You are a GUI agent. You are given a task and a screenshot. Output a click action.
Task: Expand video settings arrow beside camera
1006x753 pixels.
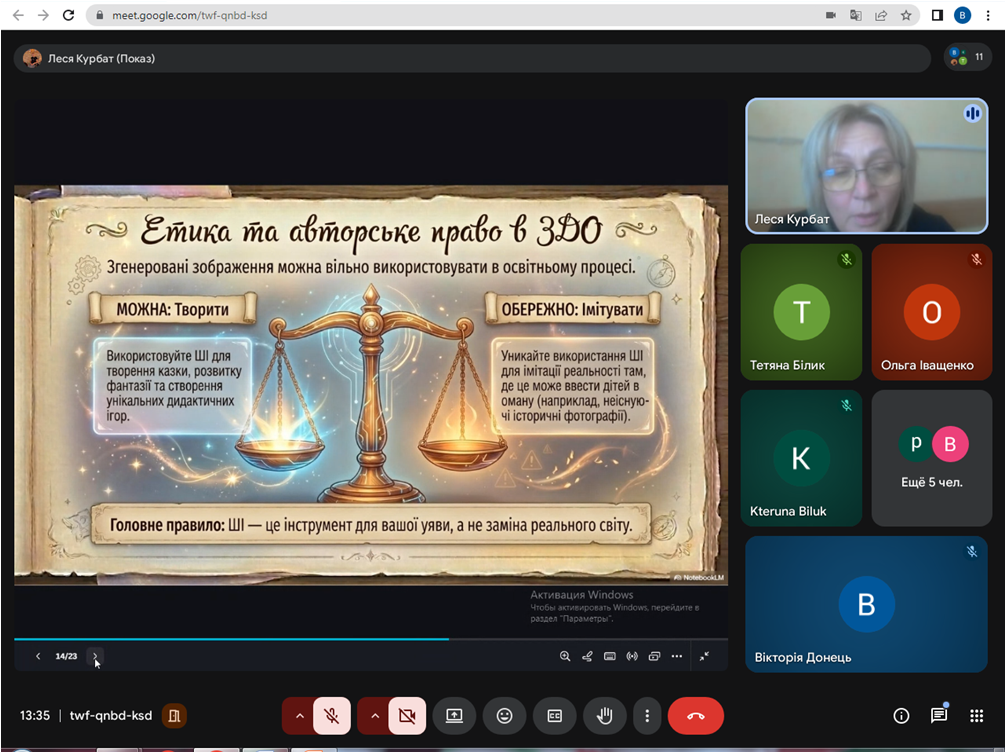click(x=374, y=716)
